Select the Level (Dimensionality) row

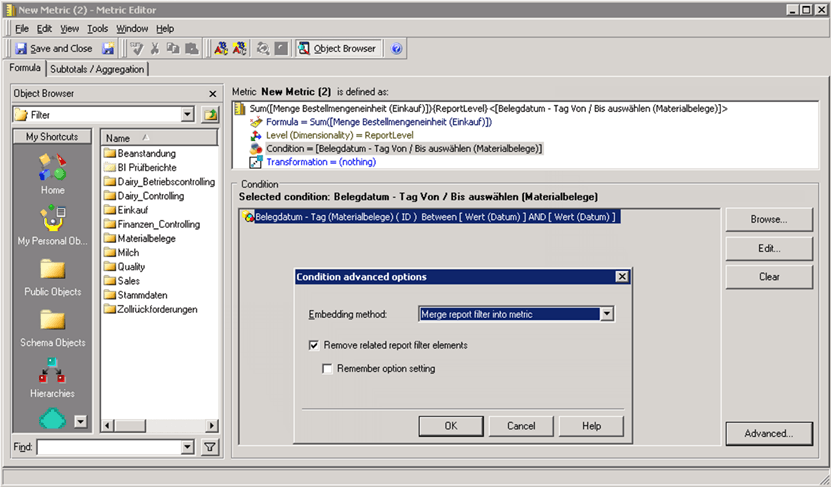coord(339,135)
